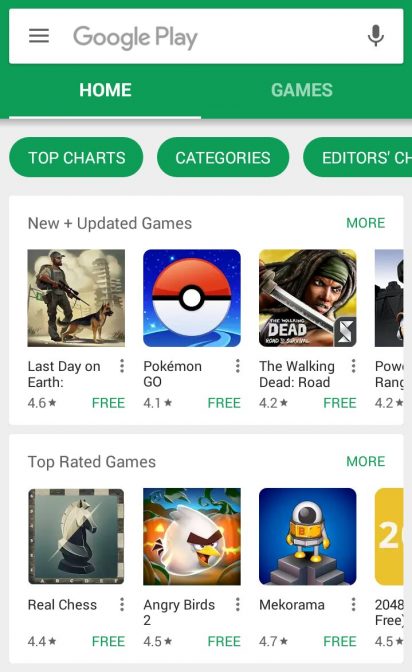The width and height of the screenshot is (412, 672).
Task: Open overflow menu for Mekorama
Action: [353, 604]
